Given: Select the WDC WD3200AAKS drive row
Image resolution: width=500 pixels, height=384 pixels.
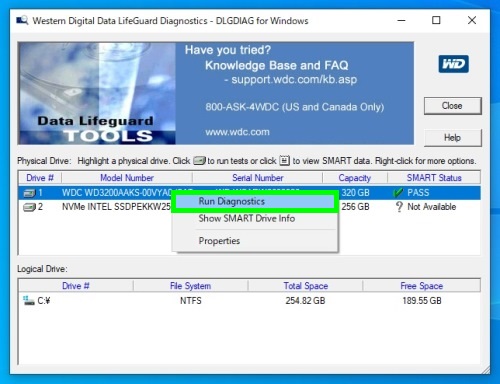Looking at the screenshot, I should [x=249, y=193].
